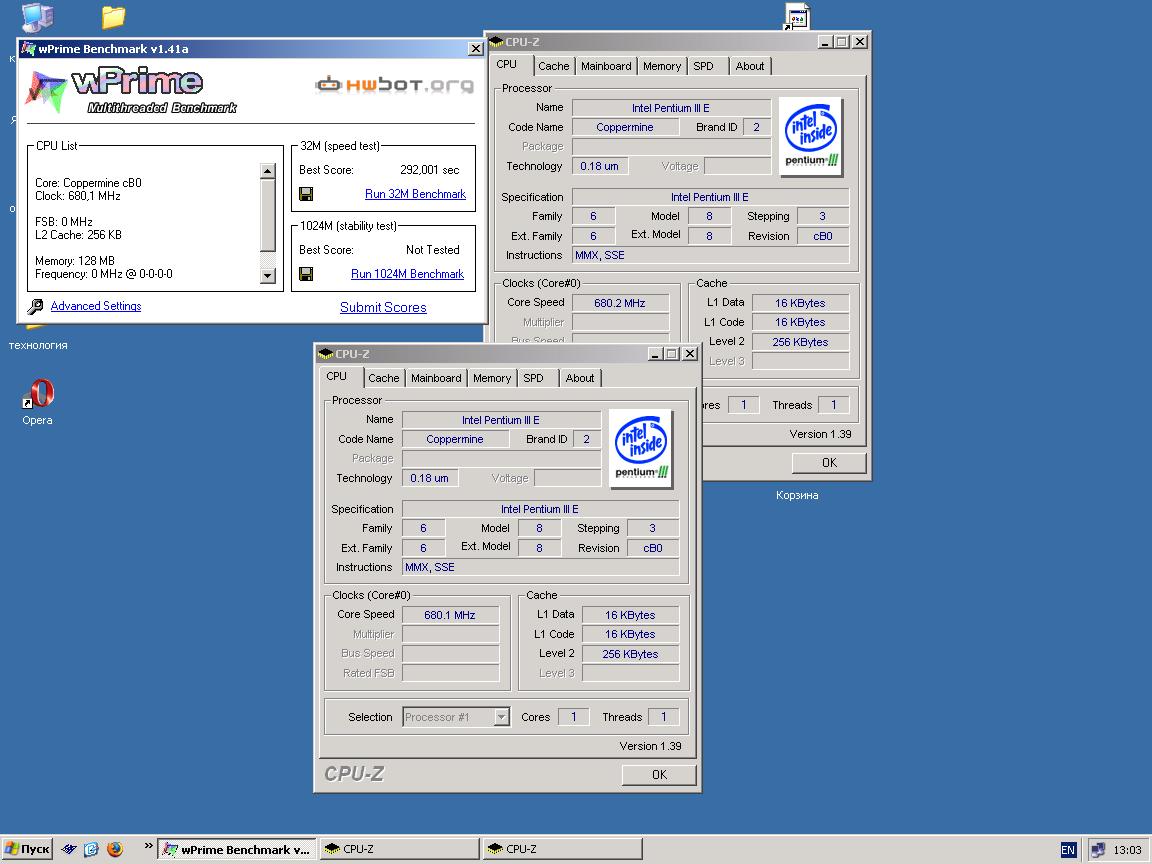Close the rear CPU-Z window

[x=860, y=43]
